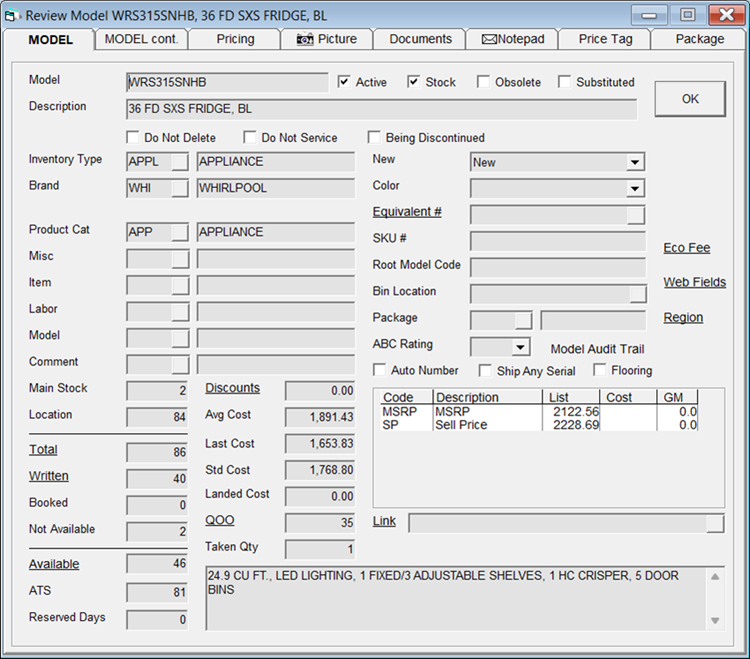Expand the ABC Rating dropdown
The height and width of the screenshot is (659, 750).
pyautogui.click(x=520, y=347)
